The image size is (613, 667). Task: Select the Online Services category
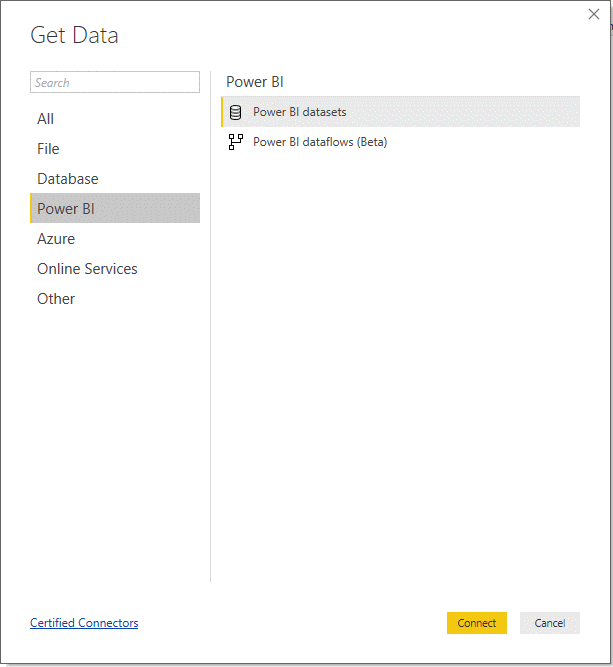point(115,269)
